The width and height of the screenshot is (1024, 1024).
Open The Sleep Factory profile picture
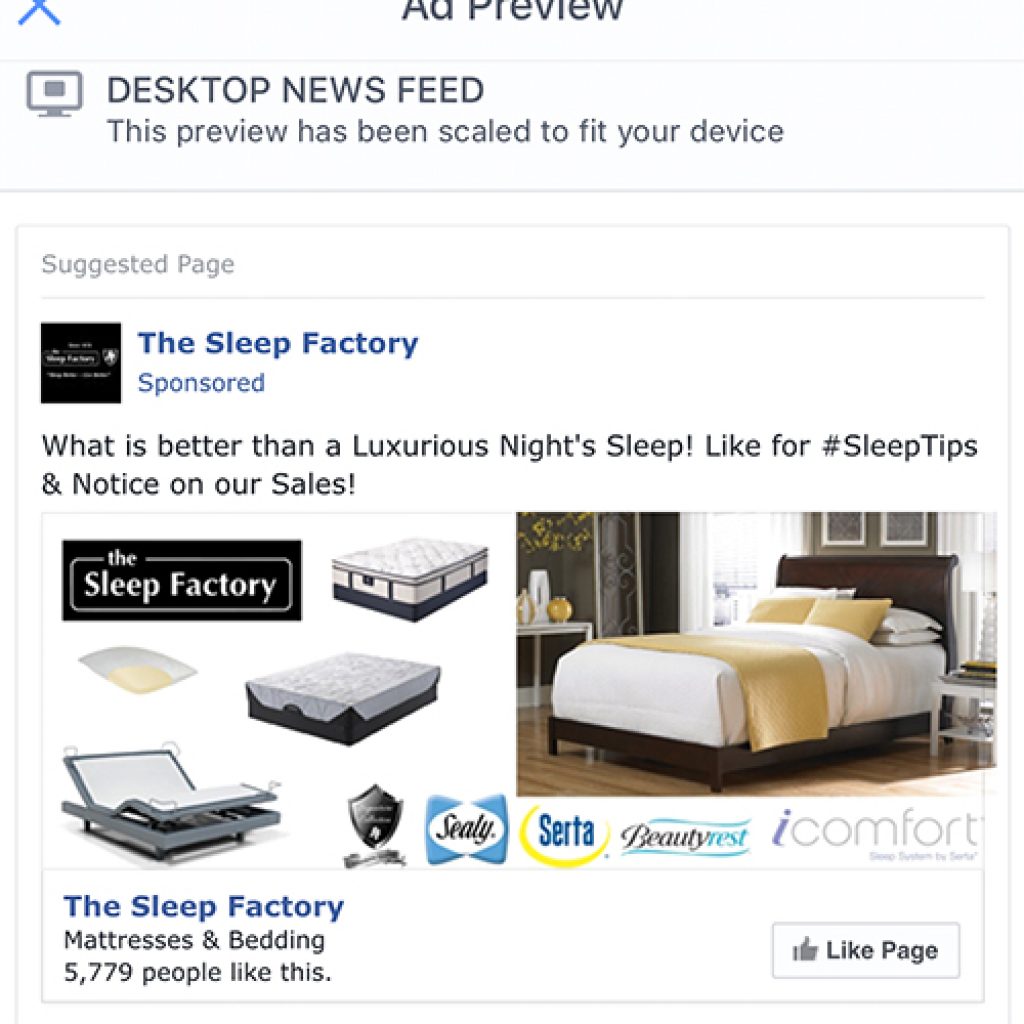[81, 362]
